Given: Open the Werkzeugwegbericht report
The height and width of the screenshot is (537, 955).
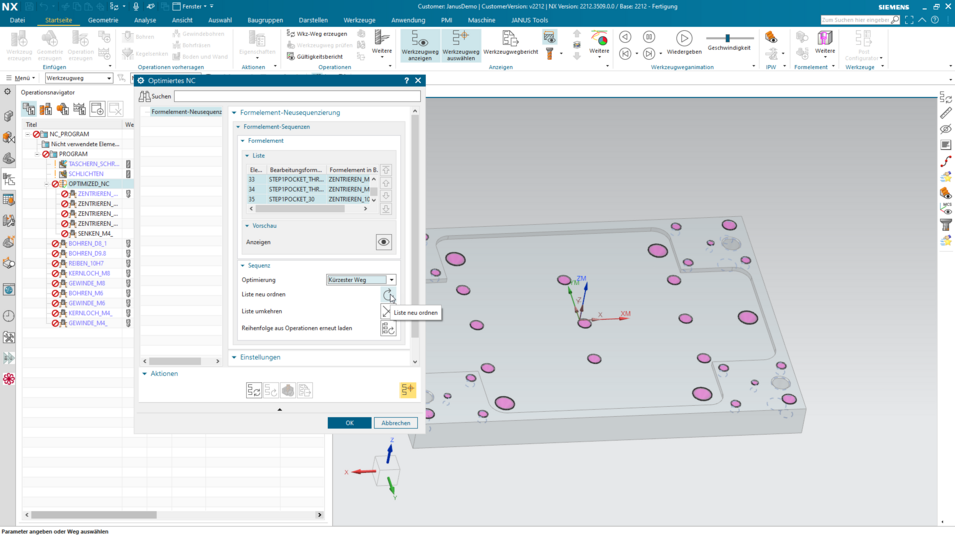Looking at the screenshot, I should [510, 44].
